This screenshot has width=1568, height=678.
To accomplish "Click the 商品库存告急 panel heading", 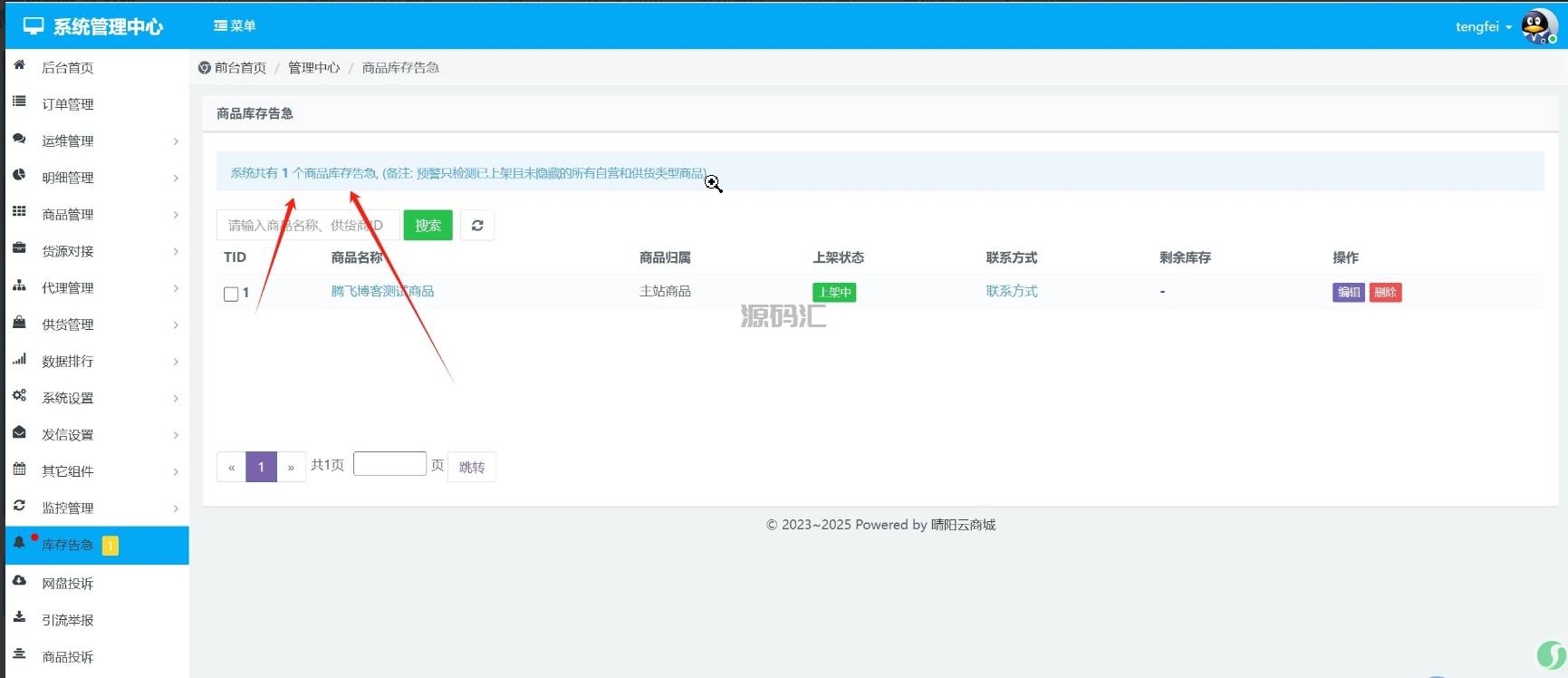I will (255, 113).
